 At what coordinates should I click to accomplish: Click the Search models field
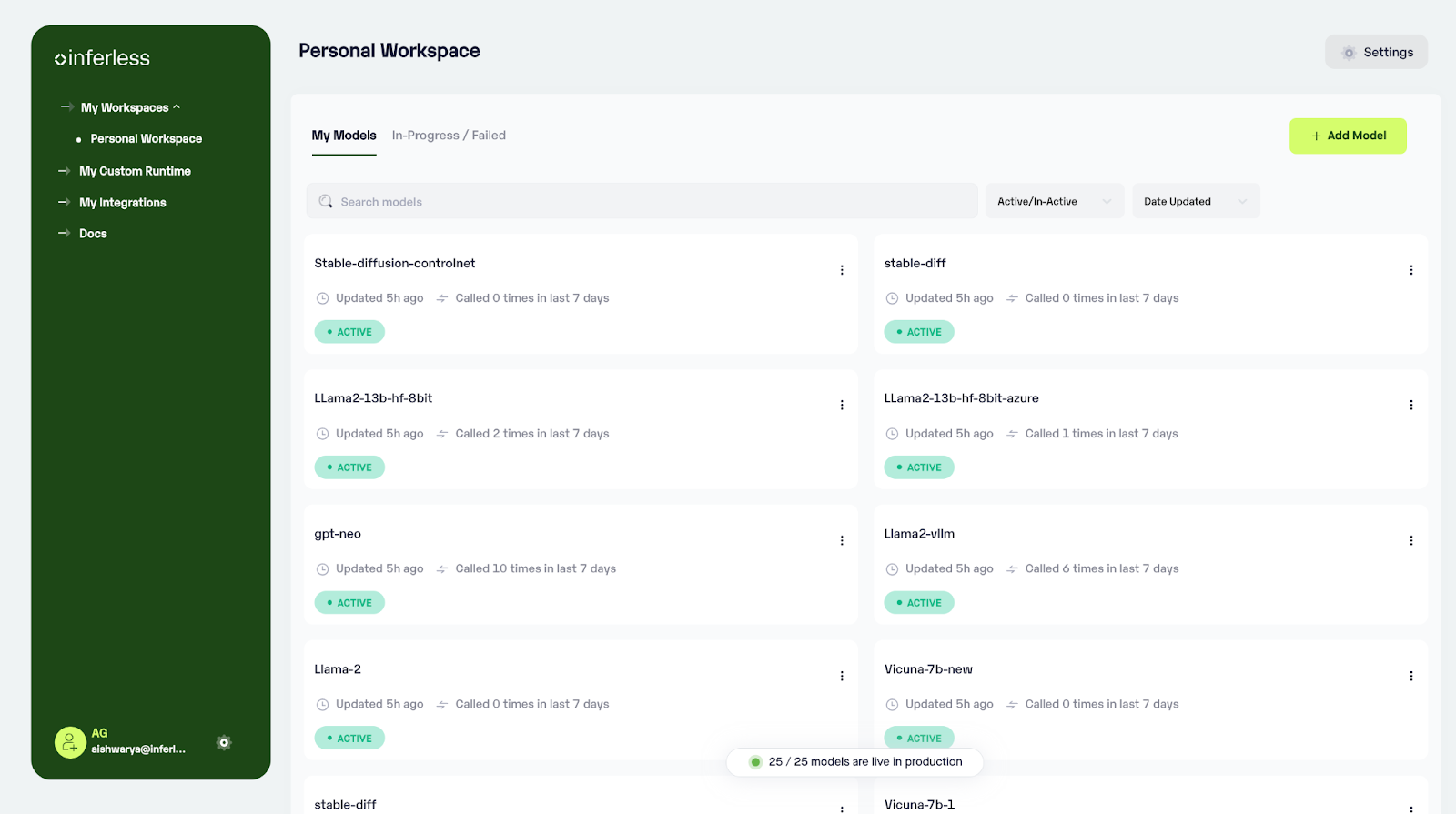tap(642, 202)
